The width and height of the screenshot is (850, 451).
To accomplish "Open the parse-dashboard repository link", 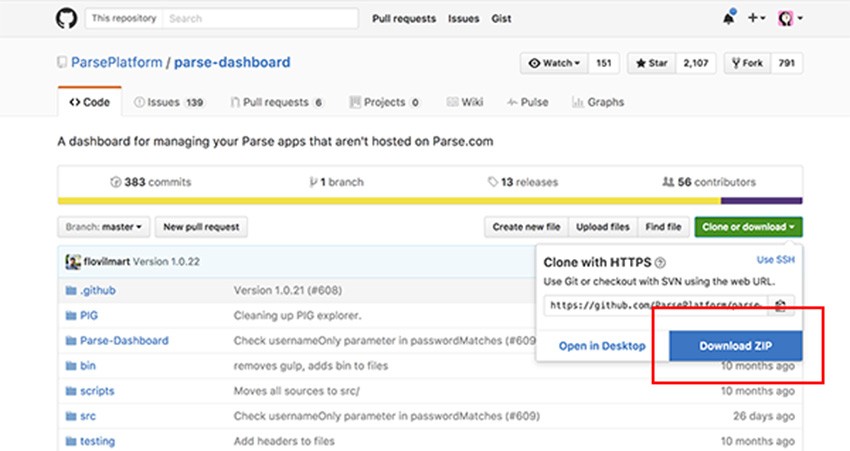I will [232, 62].
